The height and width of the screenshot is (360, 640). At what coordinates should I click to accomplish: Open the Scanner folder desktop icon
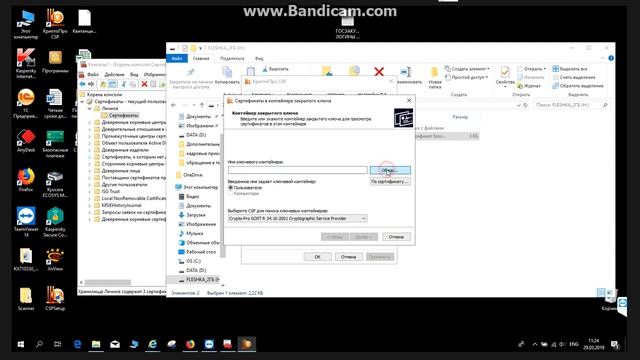[x=26, y=298]
